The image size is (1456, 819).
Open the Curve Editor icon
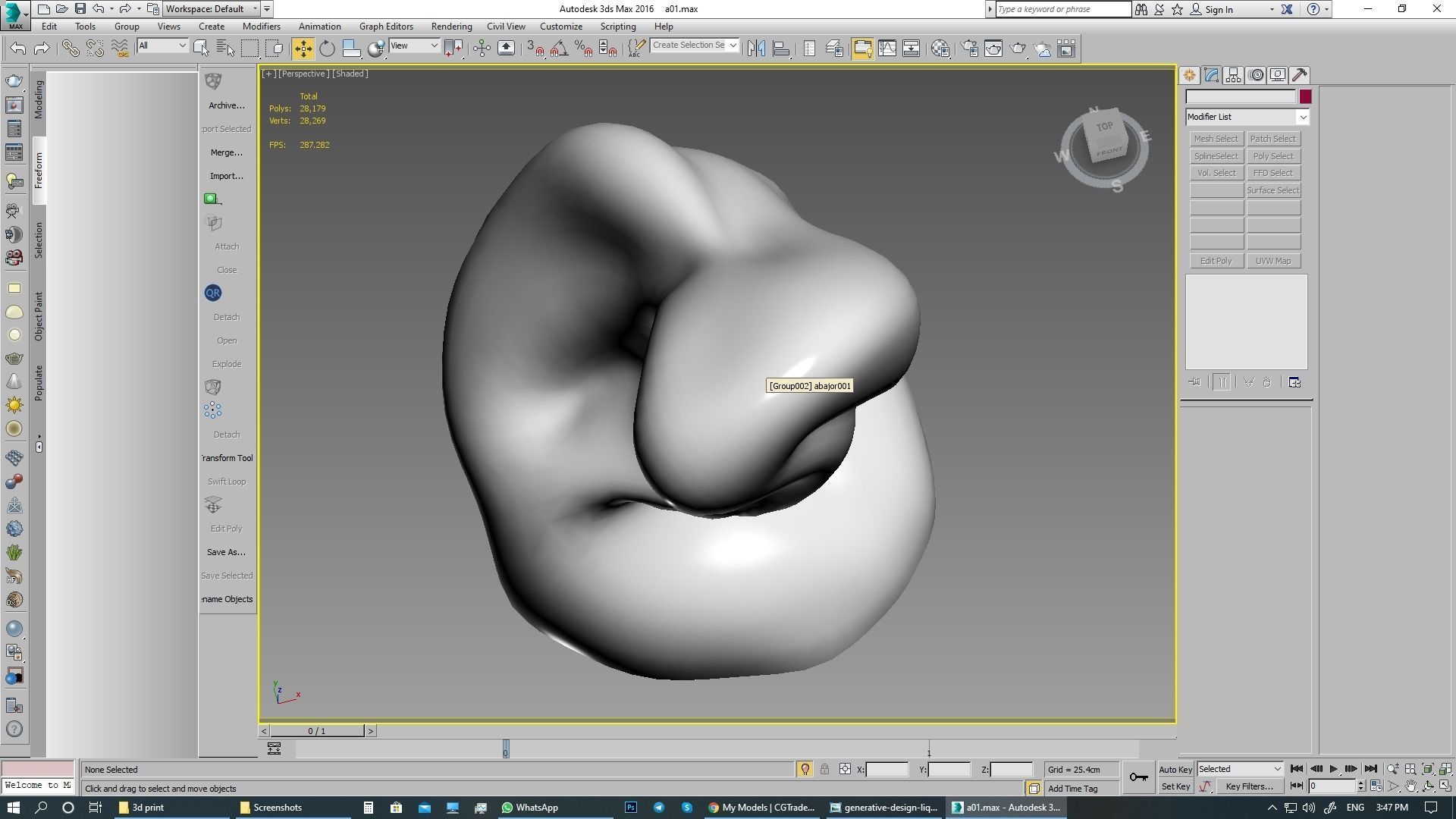(x=886, y=49)
